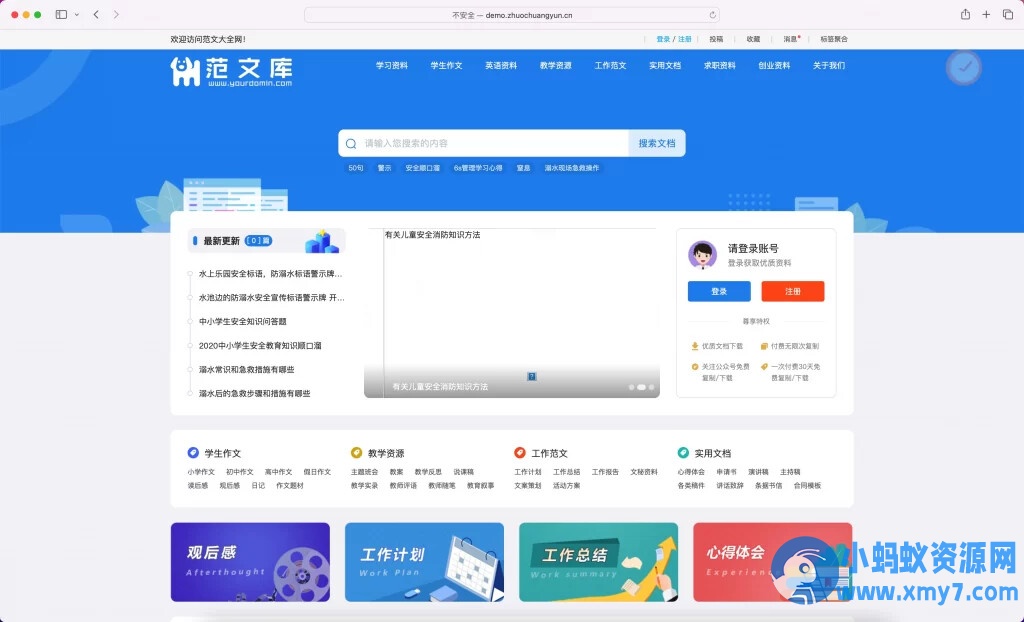Click the magnifier icon in search box
Image resolution: width=1024 pixels, height=622 pixels.
(x=351, y=143)
